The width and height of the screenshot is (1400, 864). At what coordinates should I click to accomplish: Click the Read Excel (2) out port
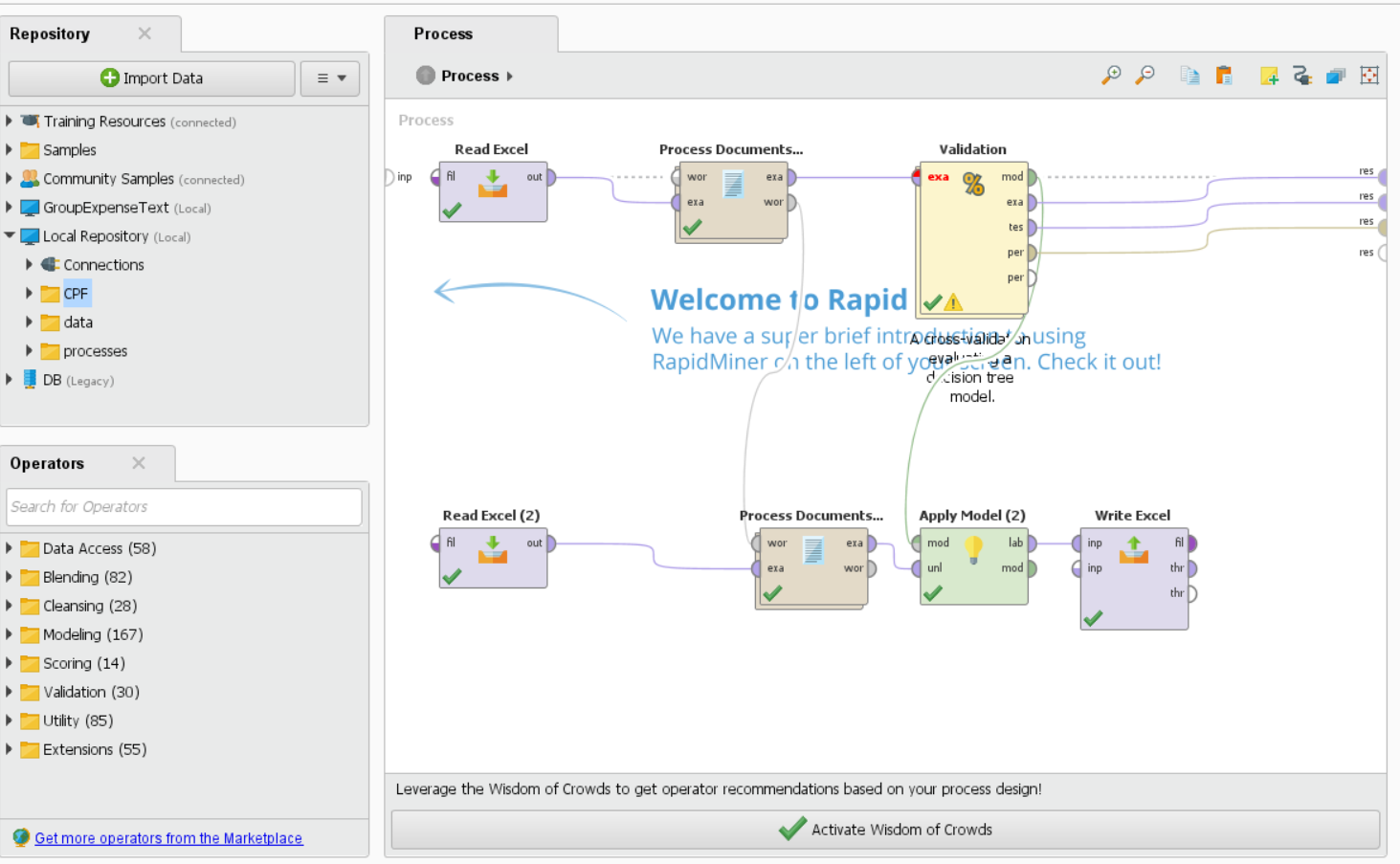550,543
